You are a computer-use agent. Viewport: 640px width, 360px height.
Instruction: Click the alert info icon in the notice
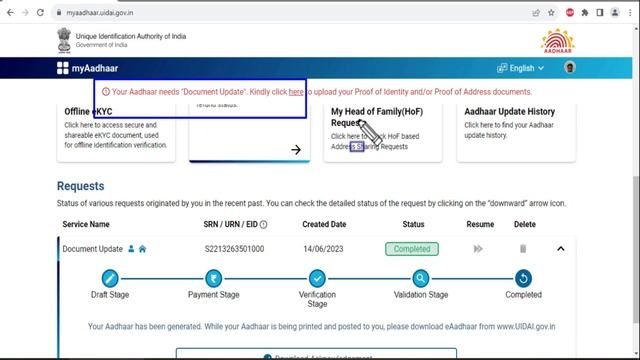[x=106, y=92]
